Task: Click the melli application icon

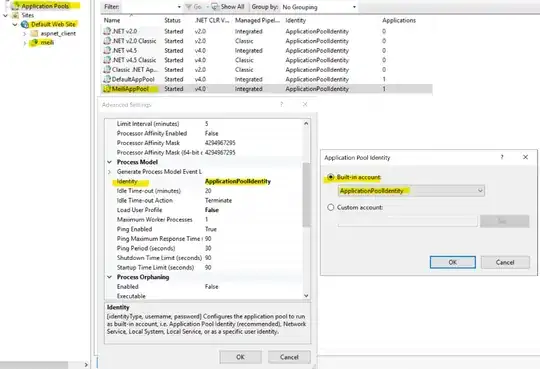Action: point(34,42)
